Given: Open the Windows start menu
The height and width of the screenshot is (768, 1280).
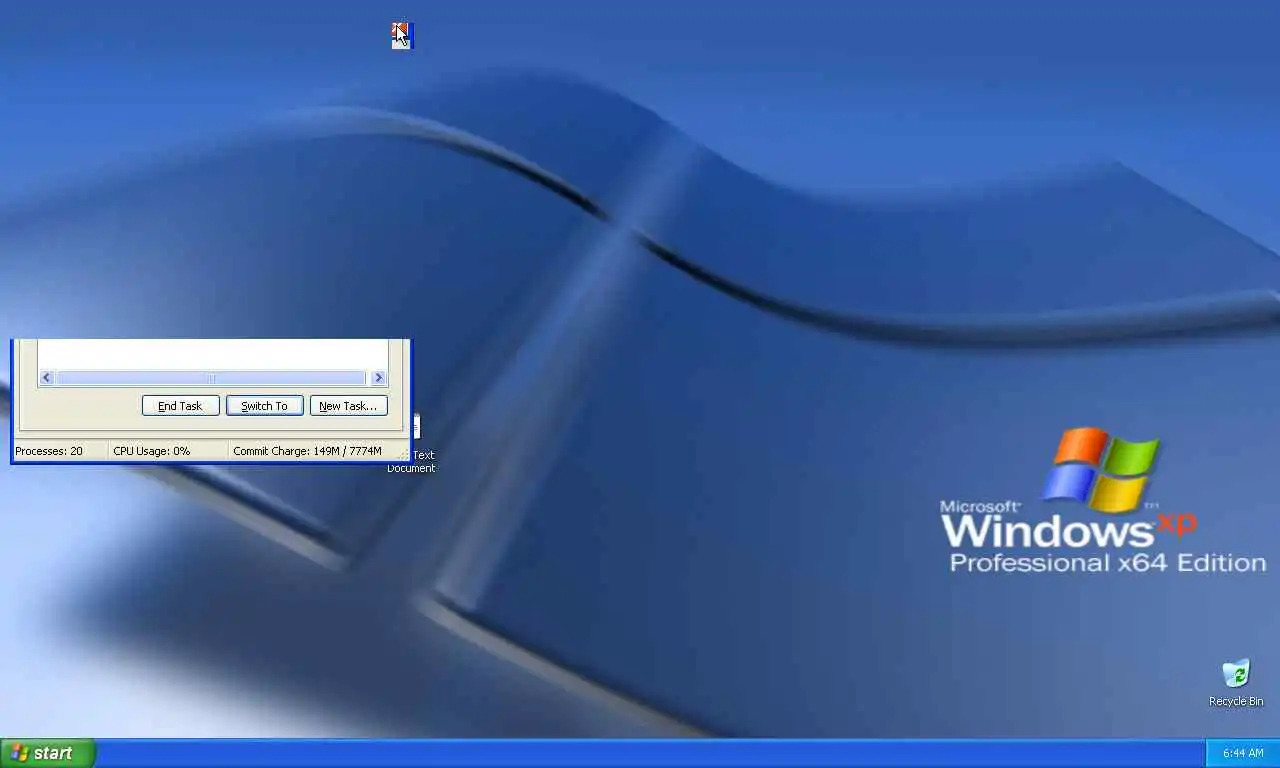Looking at the screenshot, I should 48,753.
